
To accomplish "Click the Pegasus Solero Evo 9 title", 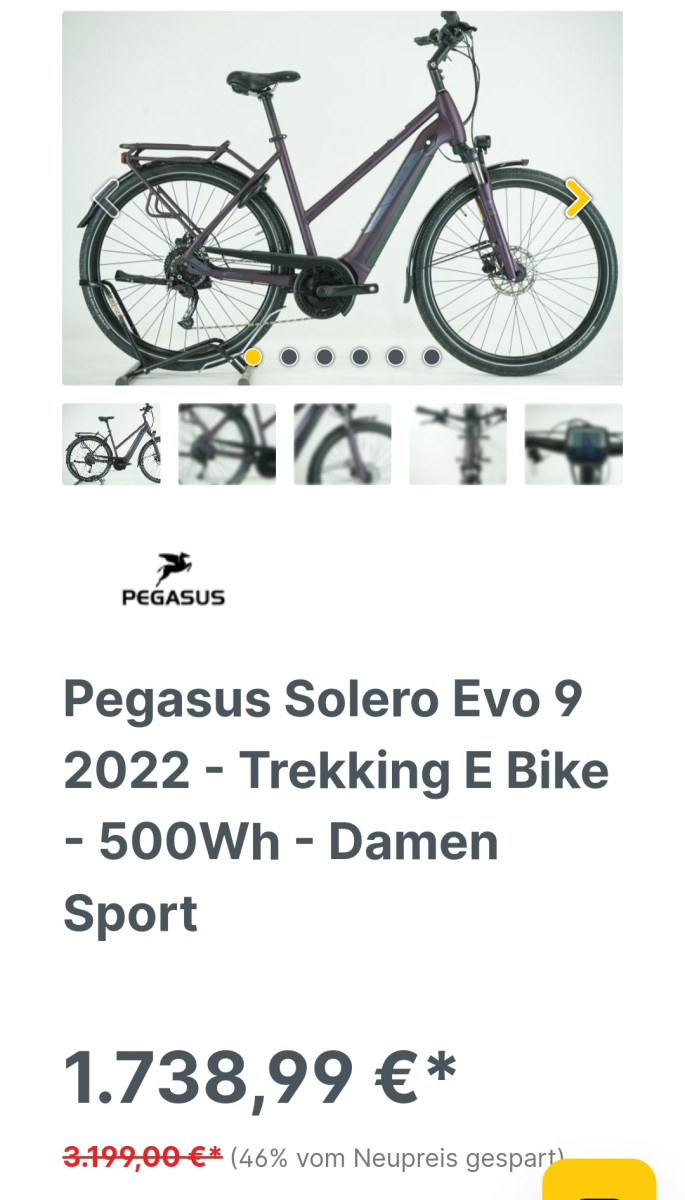I will 336,806.
